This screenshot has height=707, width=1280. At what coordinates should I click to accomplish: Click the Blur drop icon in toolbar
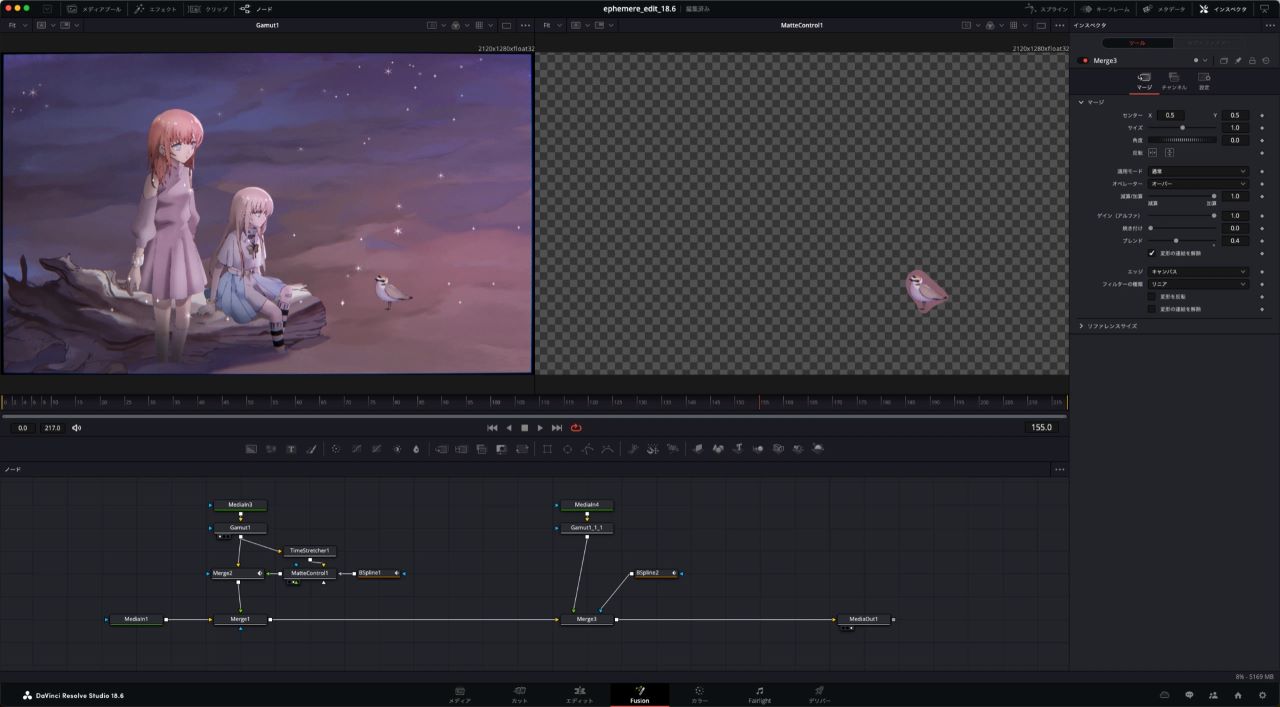[x=416, y=449]
